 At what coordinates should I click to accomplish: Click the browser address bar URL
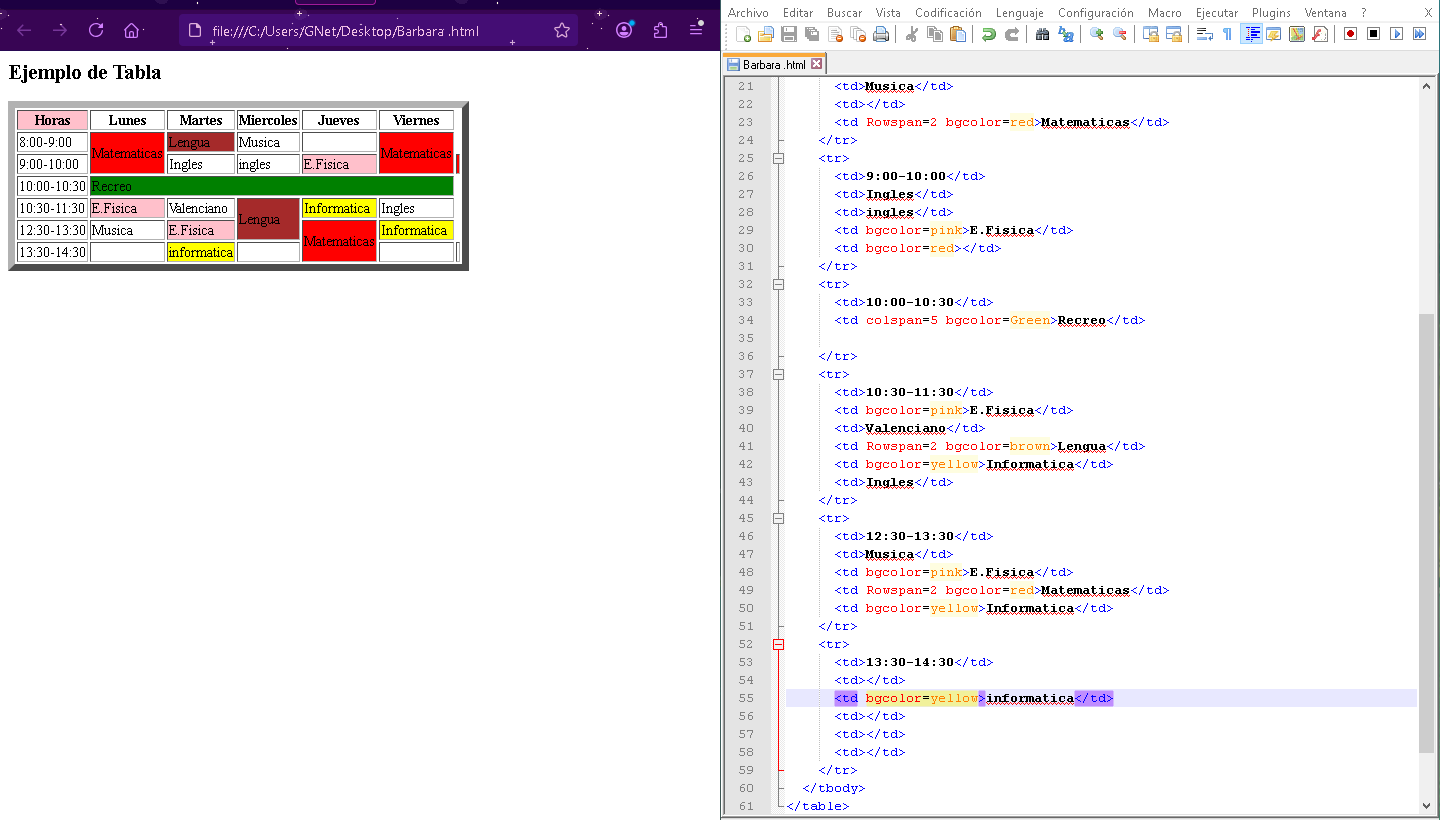coord(345,31)
